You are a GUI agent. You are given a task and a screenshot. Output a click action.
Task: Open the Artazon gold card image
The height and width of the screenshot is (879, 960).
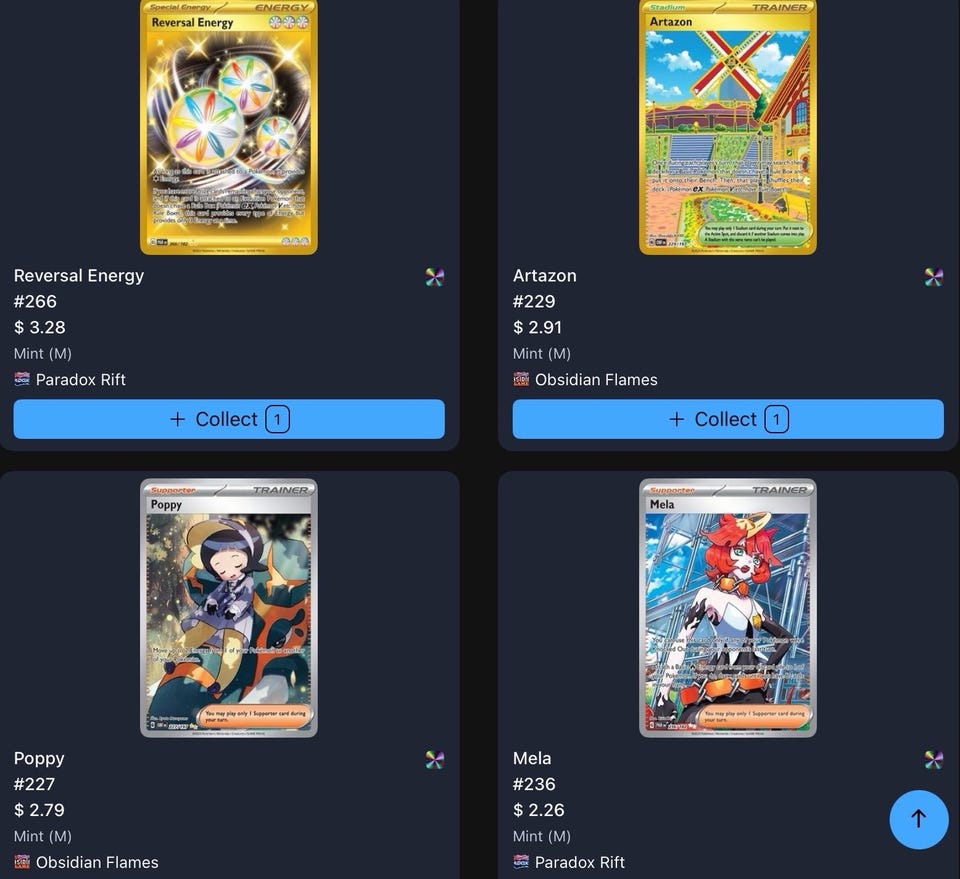pos(728,126)
